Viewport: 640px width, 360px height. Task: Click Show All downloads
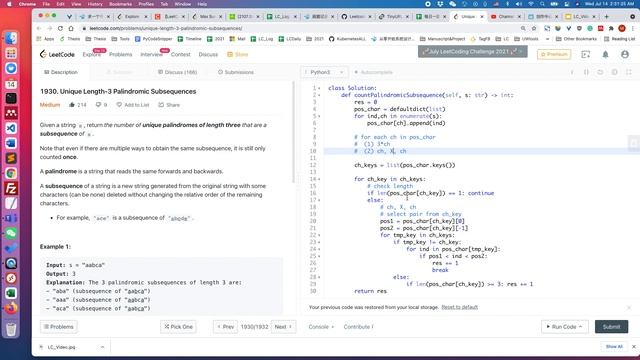[x=614, y=347]
